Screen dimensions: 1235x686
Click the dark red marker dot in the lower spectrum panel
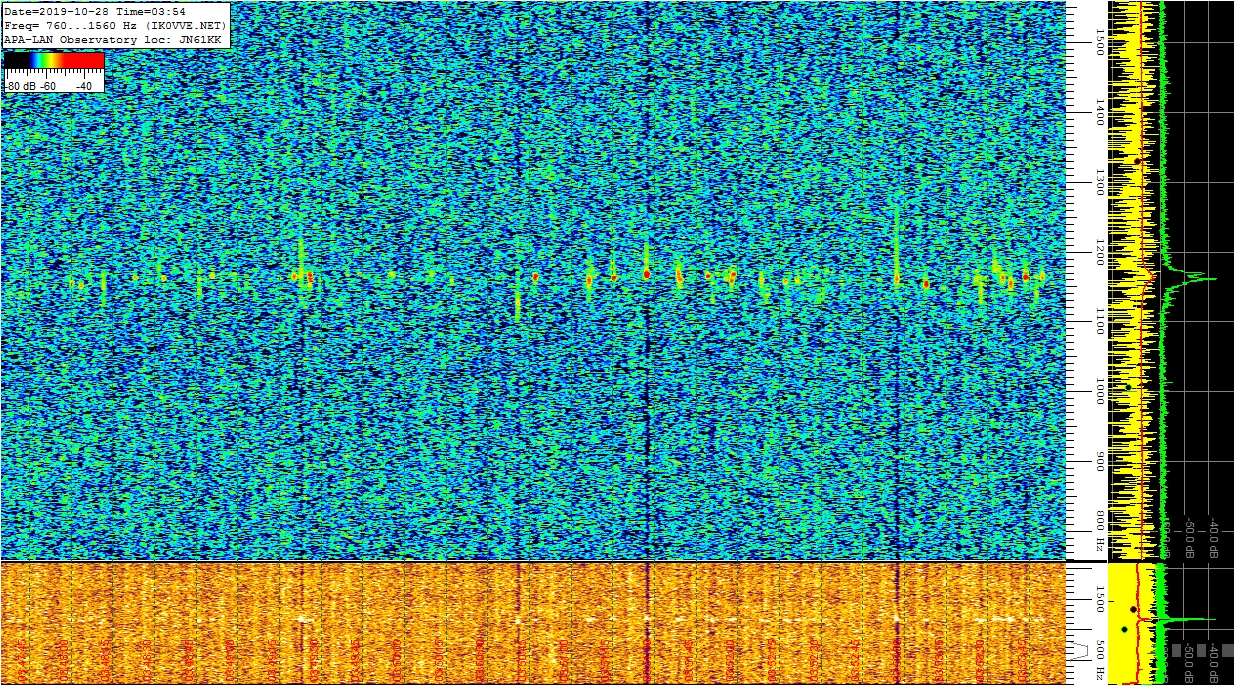1133,609
